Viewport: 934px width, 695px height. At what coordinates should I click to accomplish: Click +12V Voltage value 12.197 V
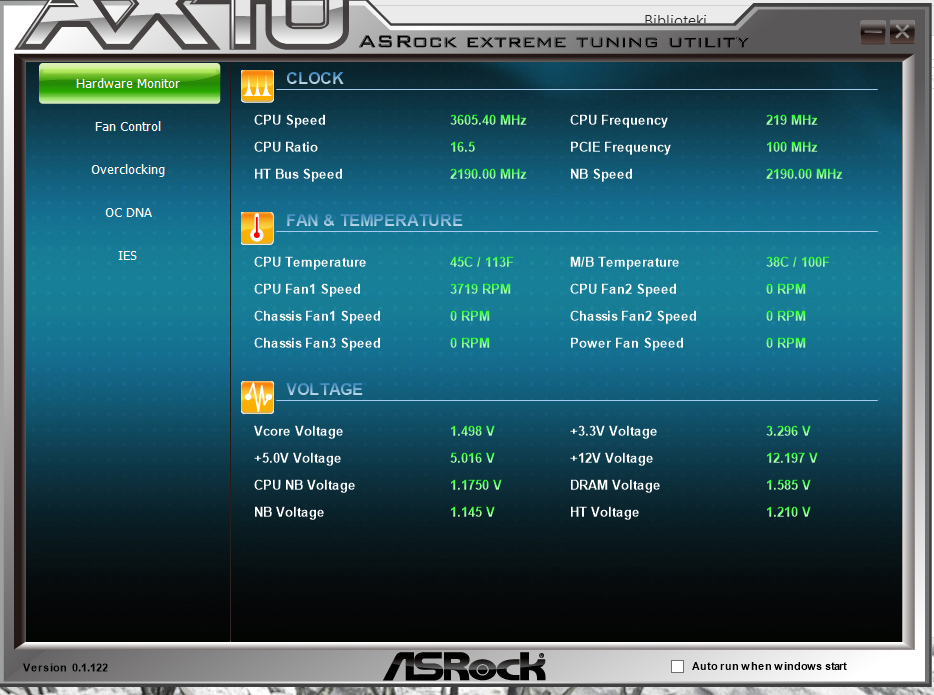tap(792, 458)
